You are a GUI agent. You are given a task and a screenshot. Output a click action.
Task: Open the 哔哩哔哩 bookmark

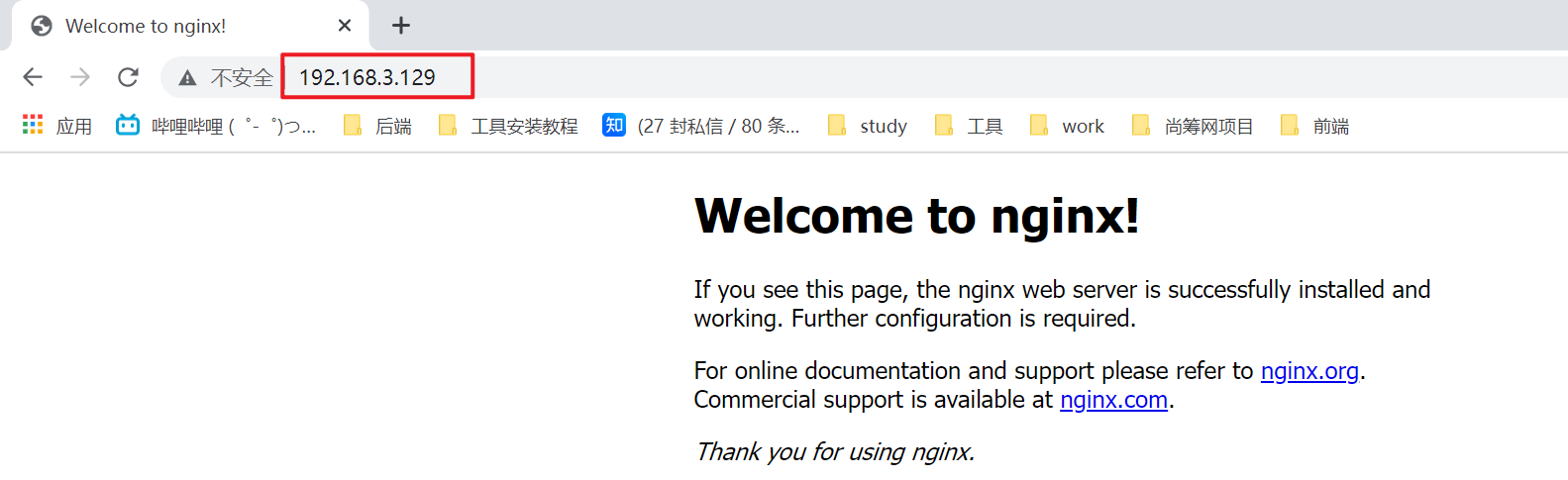pos(216,126)
